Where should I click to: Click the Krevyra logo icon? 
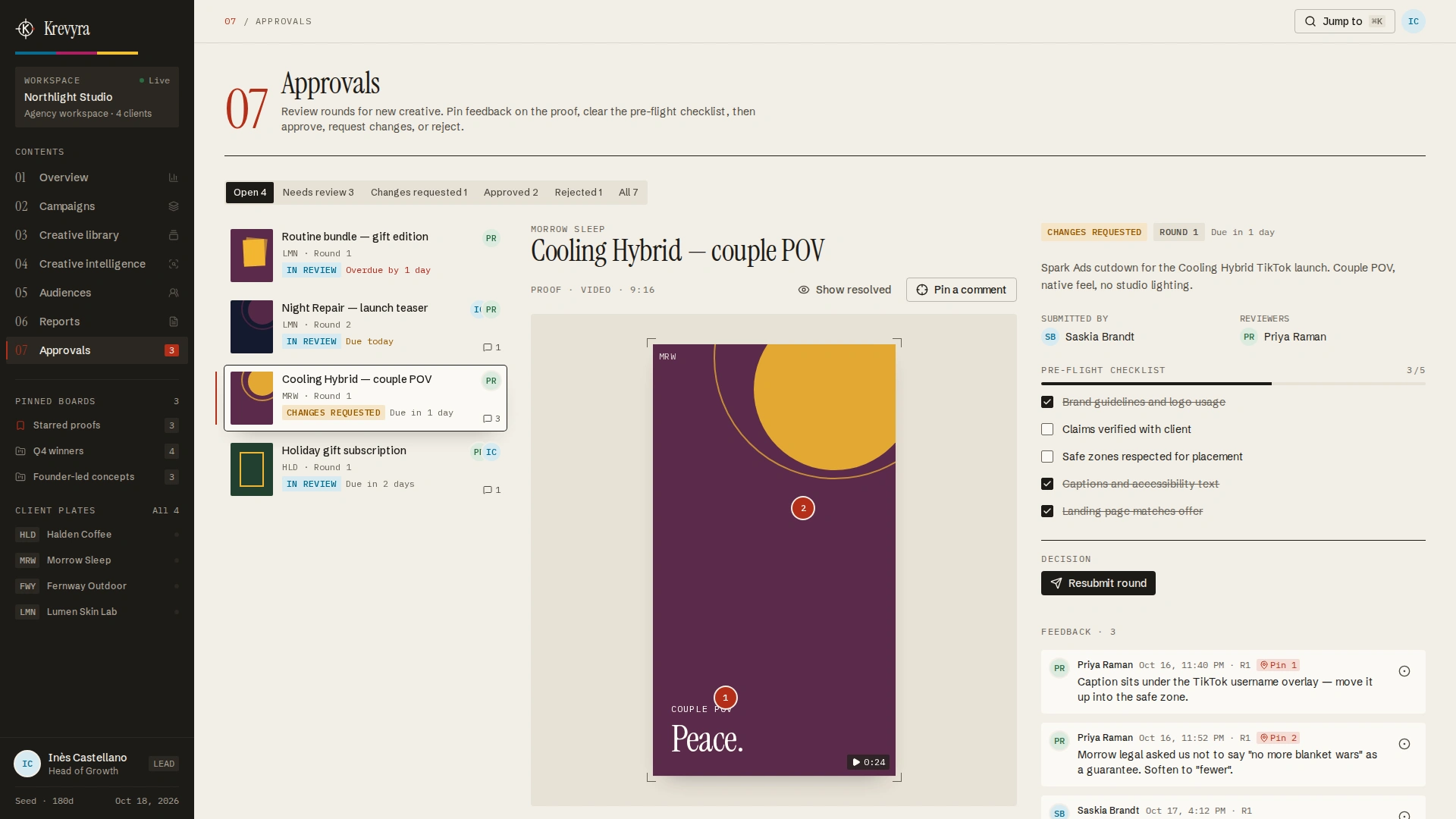[25, 29]
